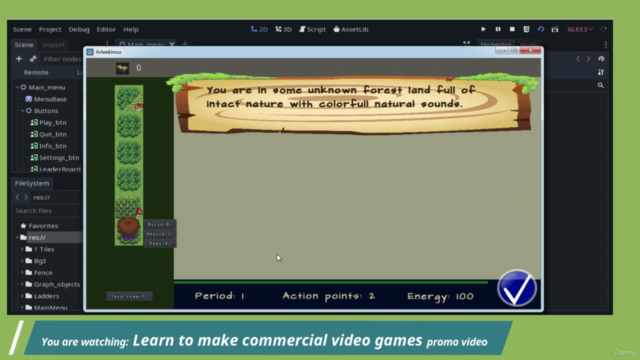Confirm with the blue checkmark button
Image resolution: width=640 pixels, height=360 pixels.
517,288
